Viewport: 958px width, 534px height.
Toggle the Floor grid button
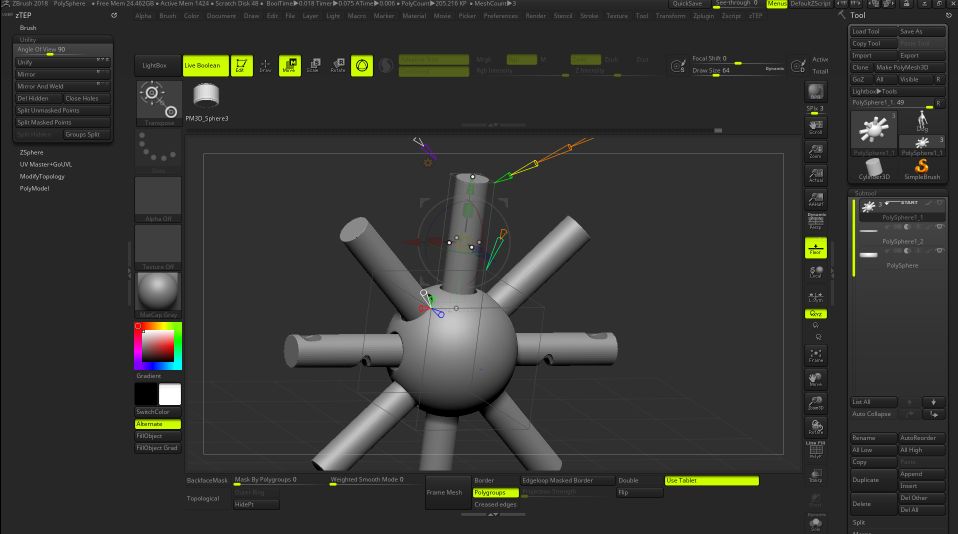[x=816, y=248]
